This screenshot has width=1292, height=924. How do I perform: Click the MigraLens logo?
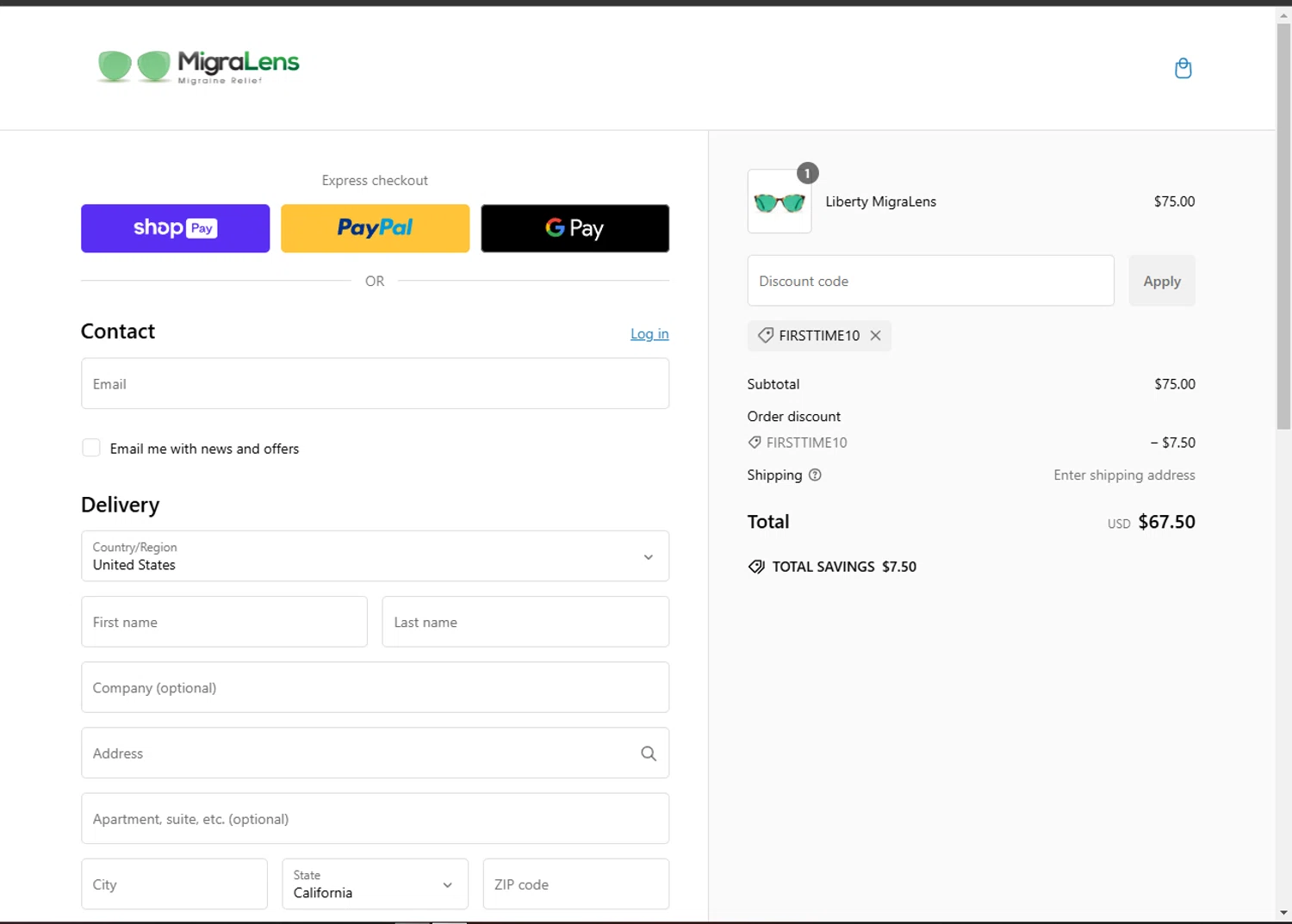199,66
